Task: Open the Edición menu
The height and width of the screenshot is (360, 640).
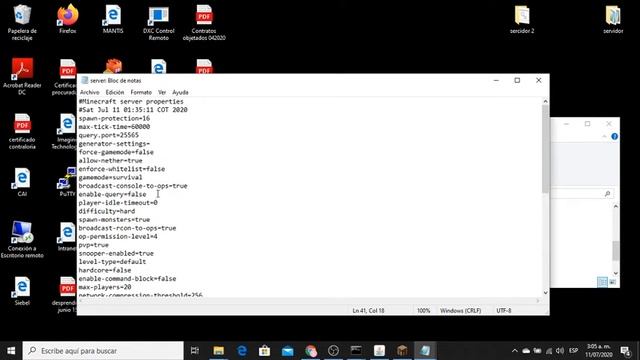Action: pyautogui.click(x=115, y=92)
